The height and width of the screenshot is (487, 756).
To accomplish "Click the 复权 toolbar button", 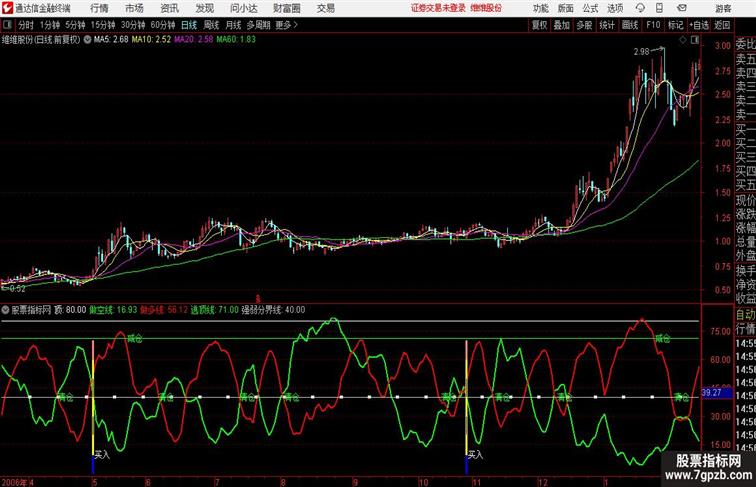I will tap(540, 25).
